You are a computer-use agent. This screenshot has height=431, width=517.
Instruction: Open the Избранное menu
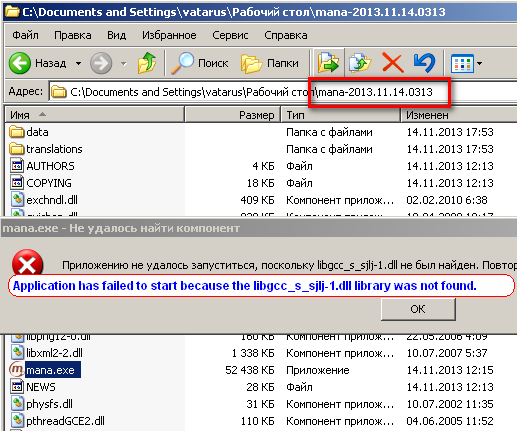coord(169,35)
